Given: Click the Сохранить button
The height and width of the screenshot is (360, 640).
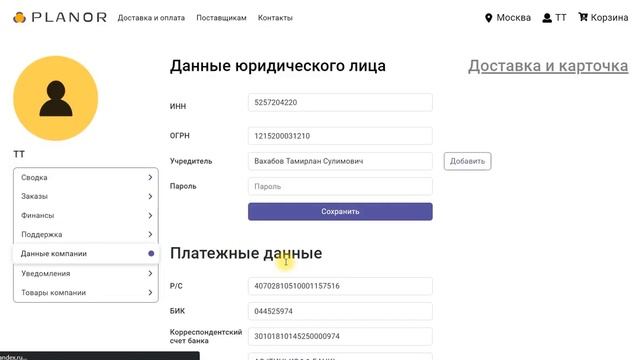Looking at the screenshot, I should 340,211.
